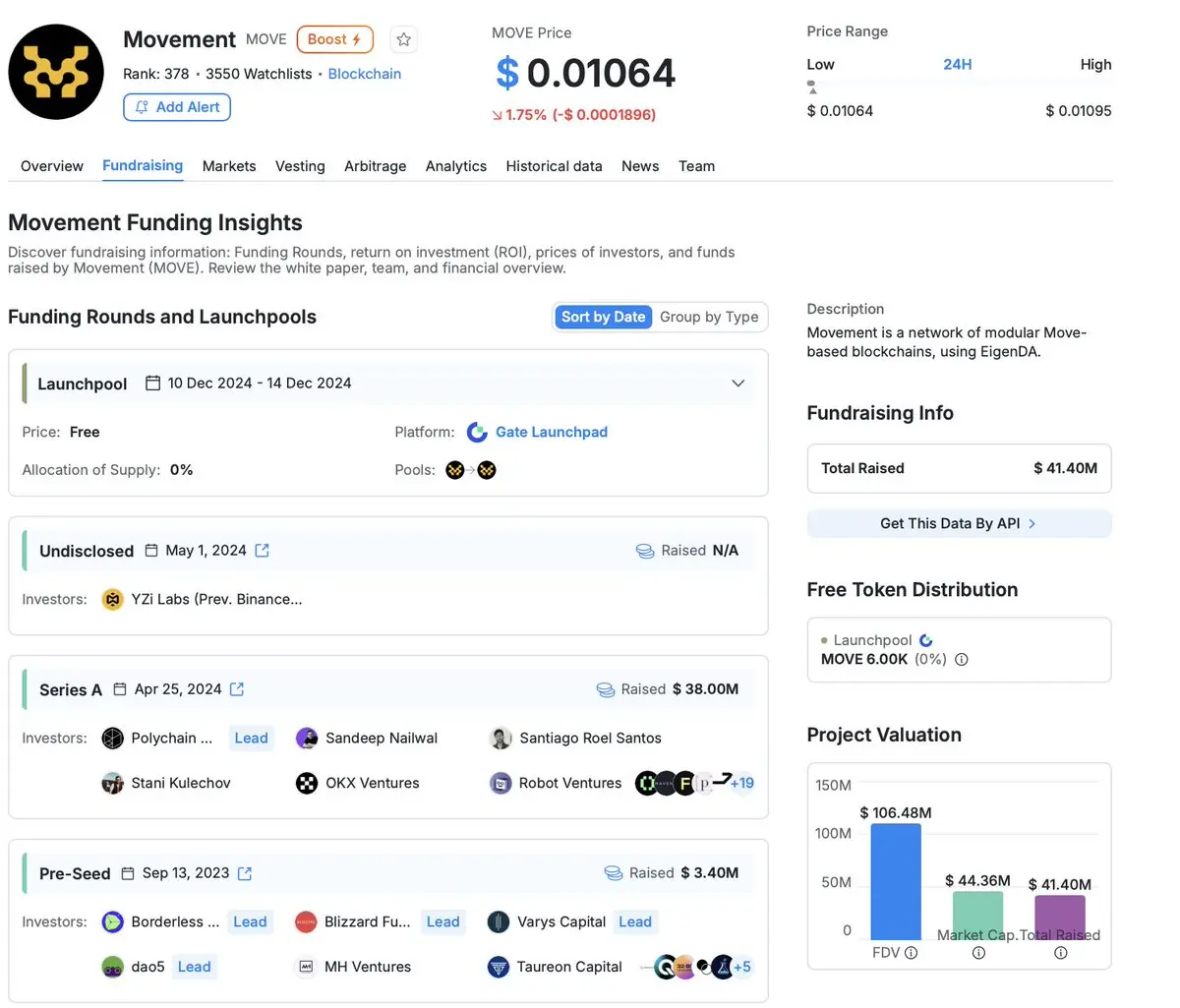
Task: Click the blue FDV valuation bar
Action: tap(896, 882)
